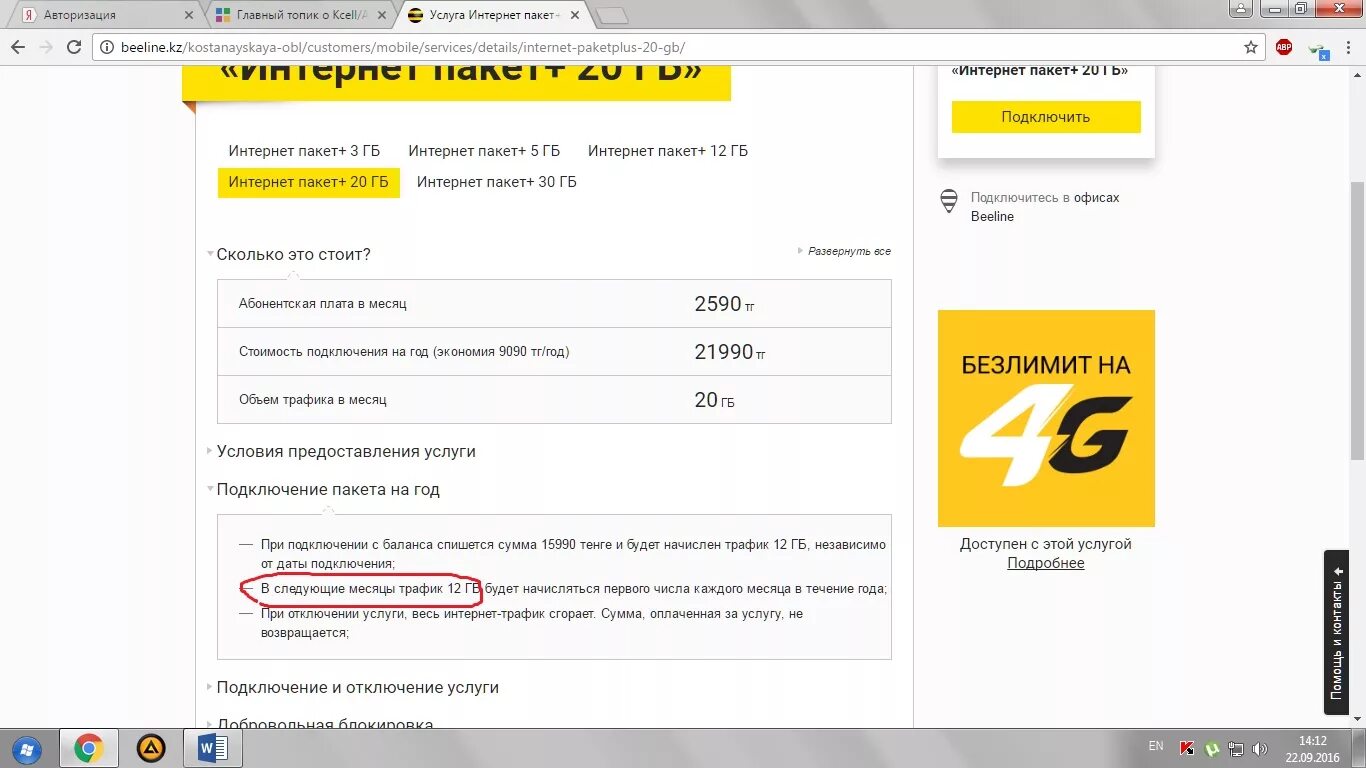
Task: Click the Безлимит на 4G banner
Action: click(1046, 418)
